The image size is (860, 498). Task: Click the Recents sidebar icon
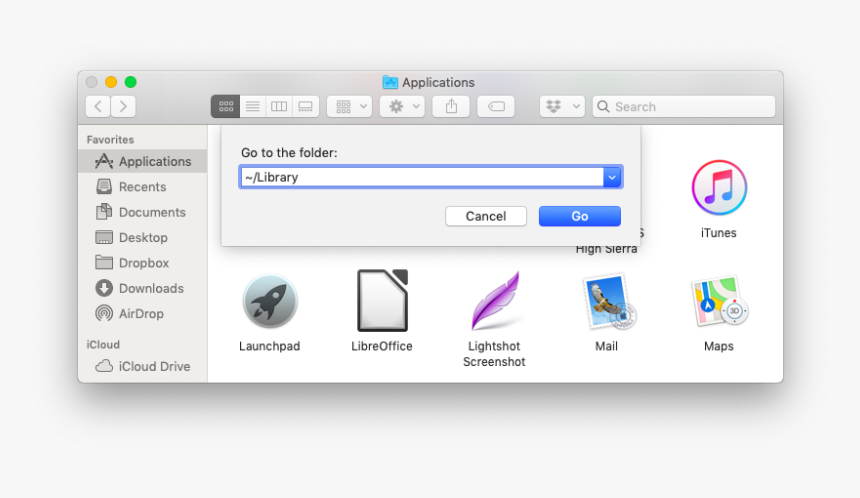point(104,186)
